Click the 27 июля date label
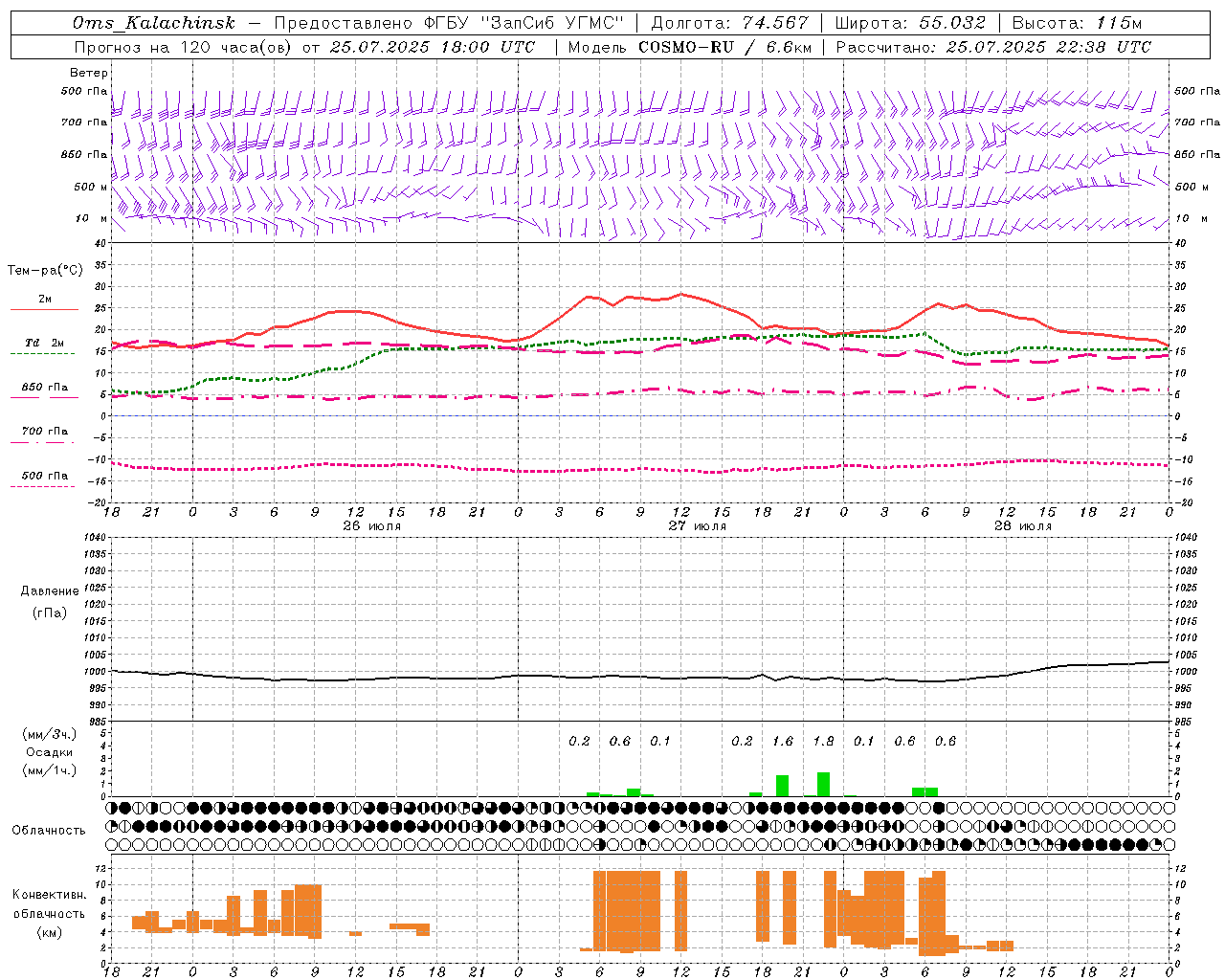Image resolution: width=1225 pixels, height=980 pixels. point(698,525)
